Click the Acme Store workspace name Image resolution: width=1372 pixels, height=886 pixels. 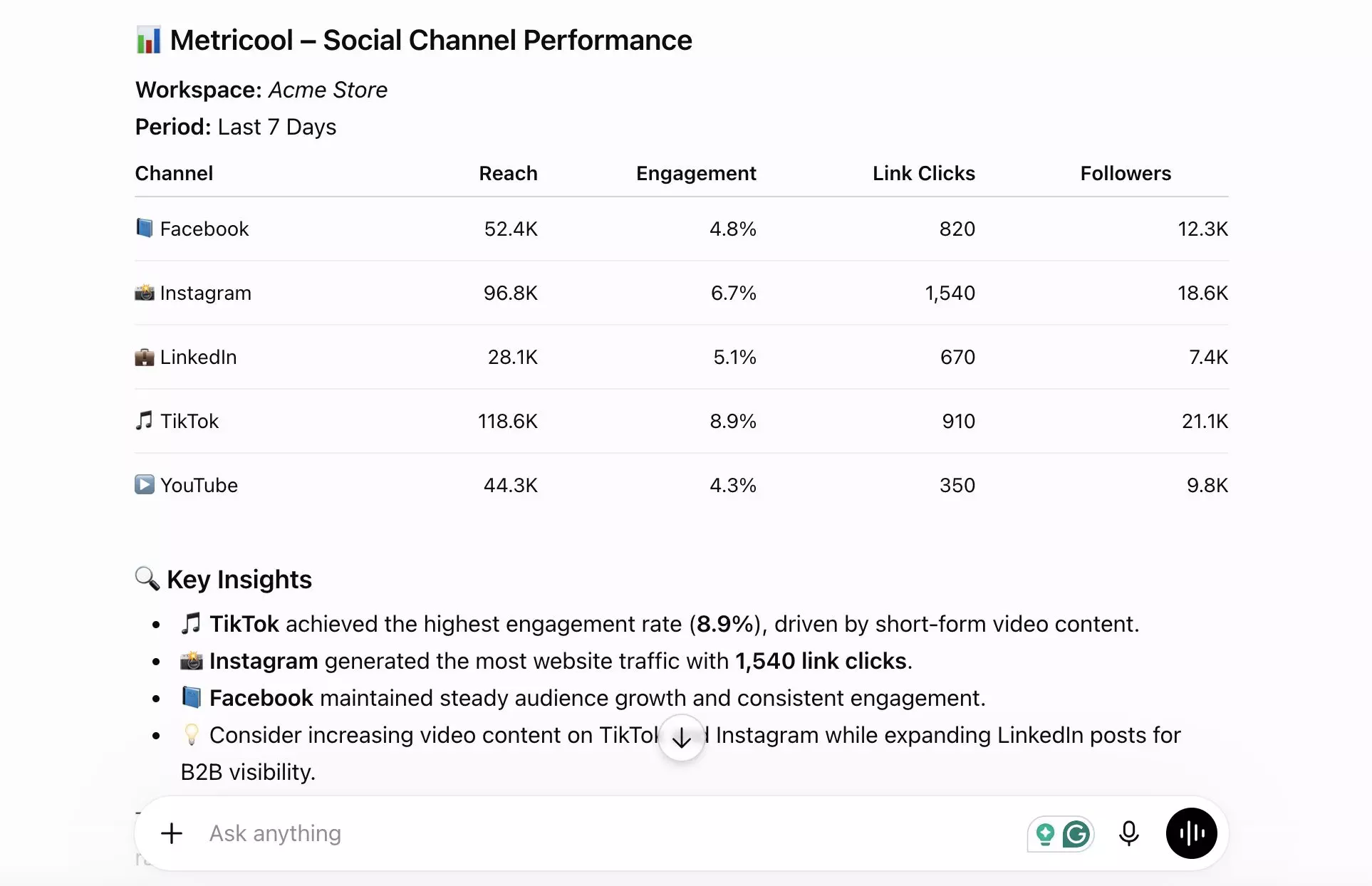(x=328, y=90)
